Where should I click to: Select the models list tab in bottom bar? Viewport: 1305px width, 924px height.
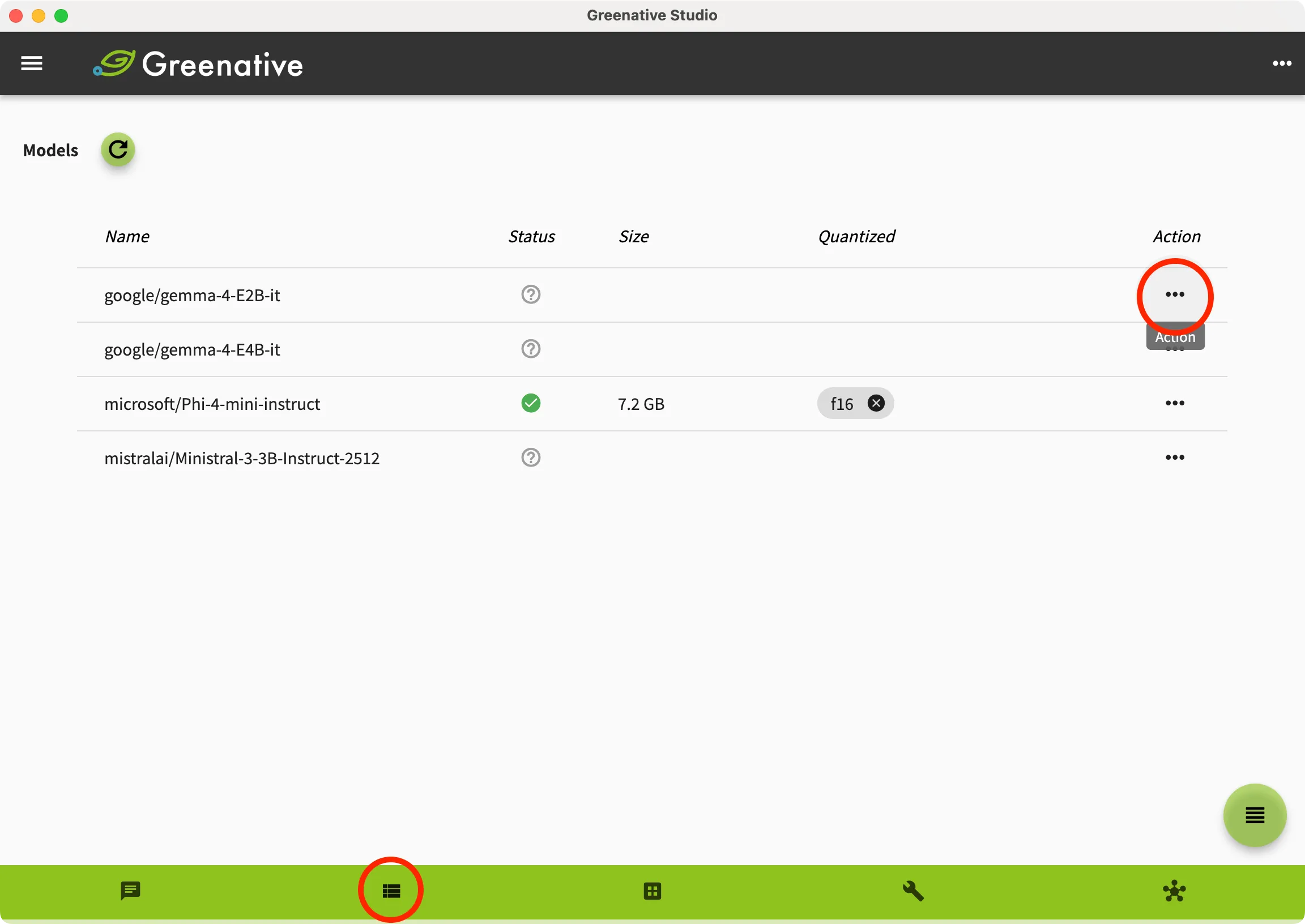pos(391,891)
